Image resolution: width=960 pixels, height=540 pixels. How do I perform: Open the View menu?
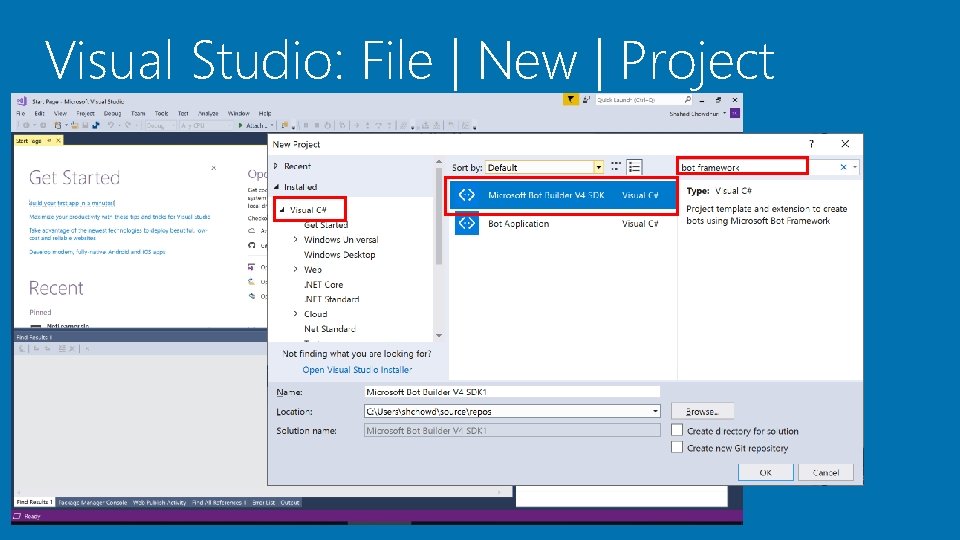pyautogui.click(x=60, y=113)
